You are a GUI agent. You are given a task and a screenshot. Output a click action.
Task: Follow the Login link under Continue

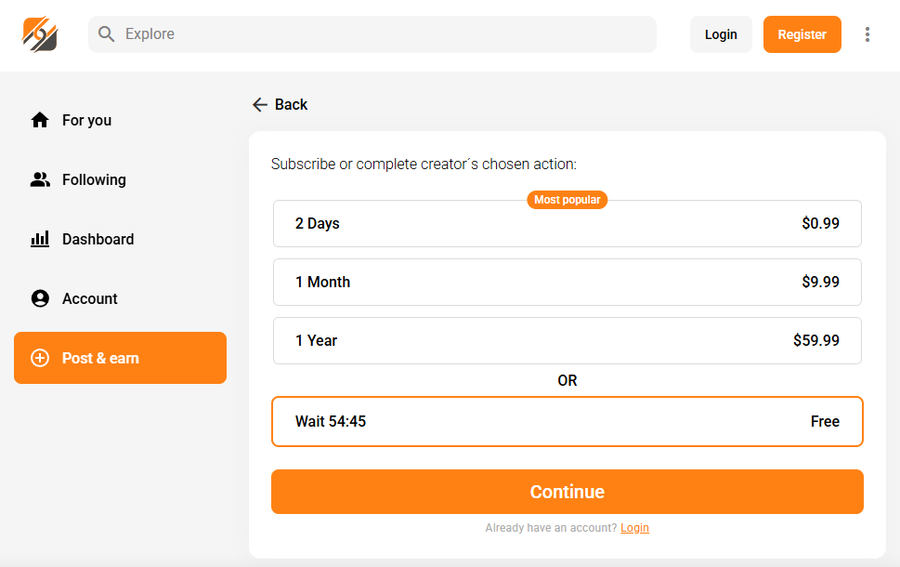[x=635, y=528]
